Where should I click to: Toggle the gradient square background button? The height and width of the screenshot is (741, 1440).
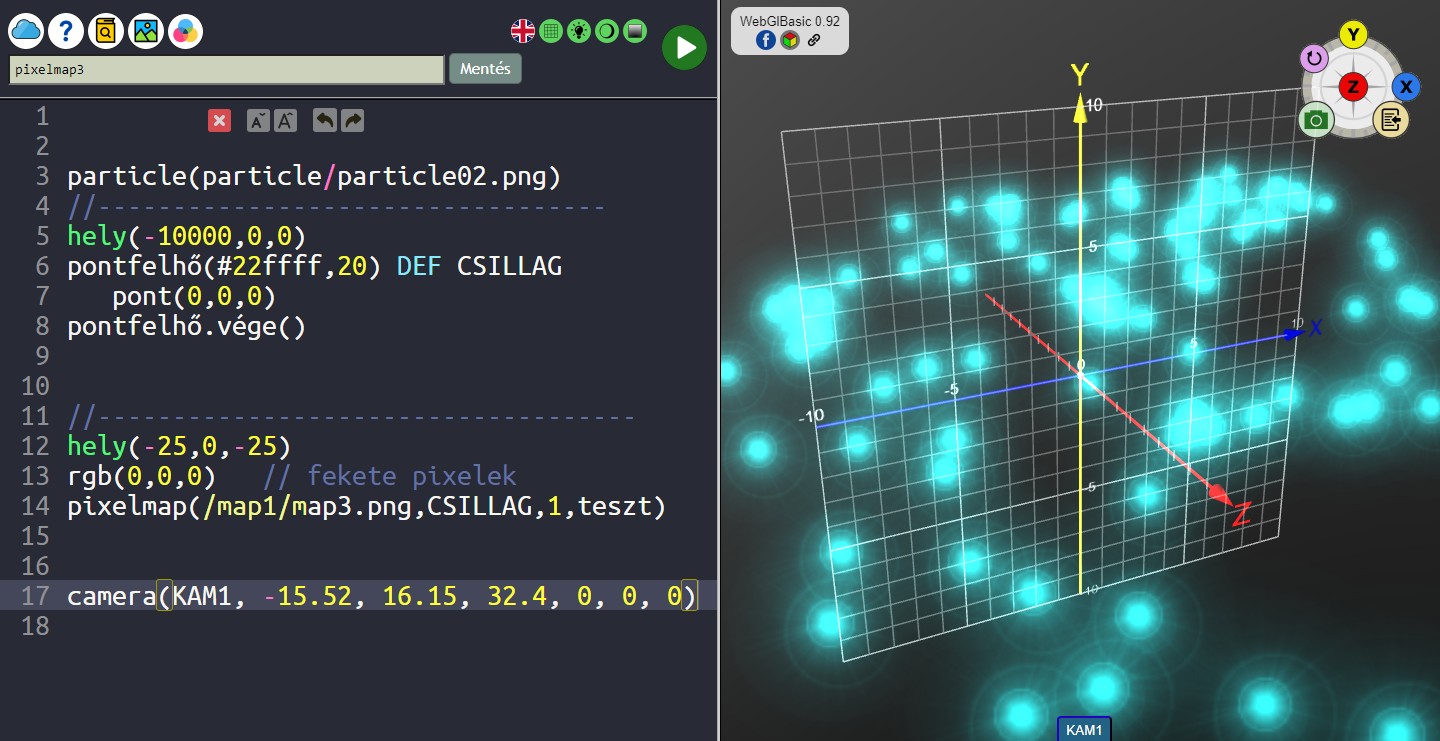(x=634, y=31)
